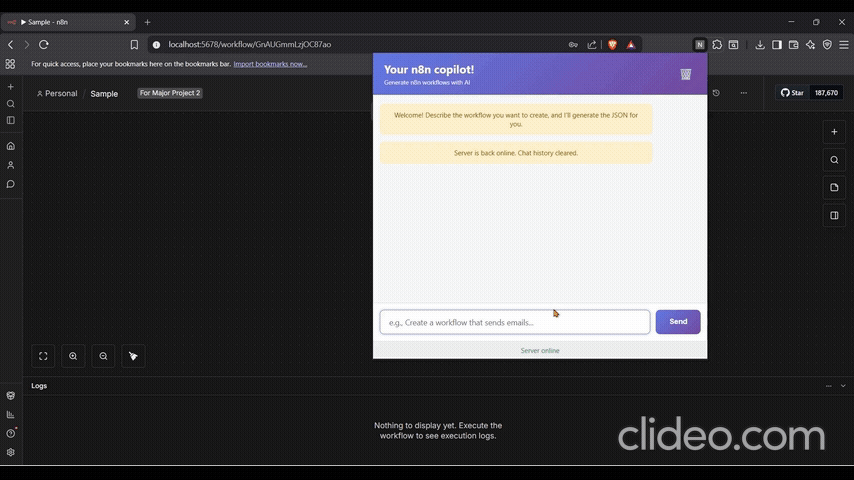Click the Sample workflow name
This screenshot has width=854, height=480.
(104, 94)
